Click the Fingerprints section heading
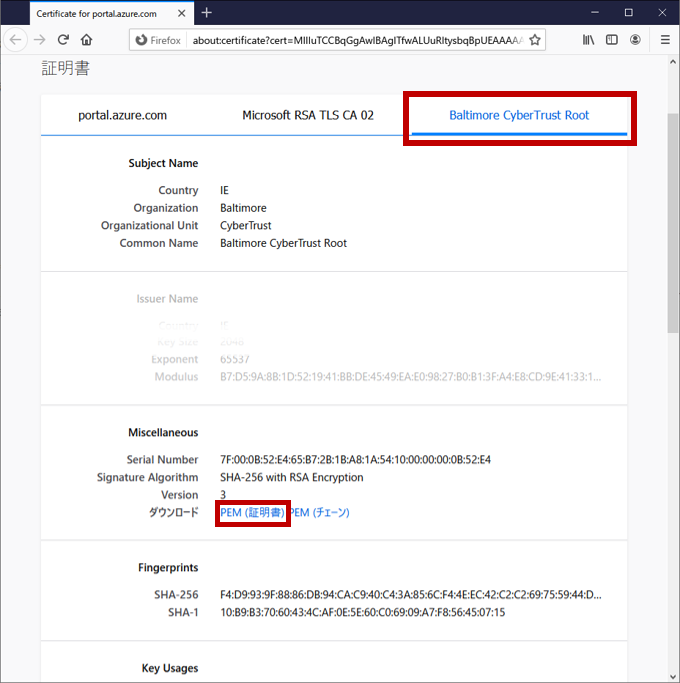This screenshot has width=680, height=683. (x=168, y=568)
